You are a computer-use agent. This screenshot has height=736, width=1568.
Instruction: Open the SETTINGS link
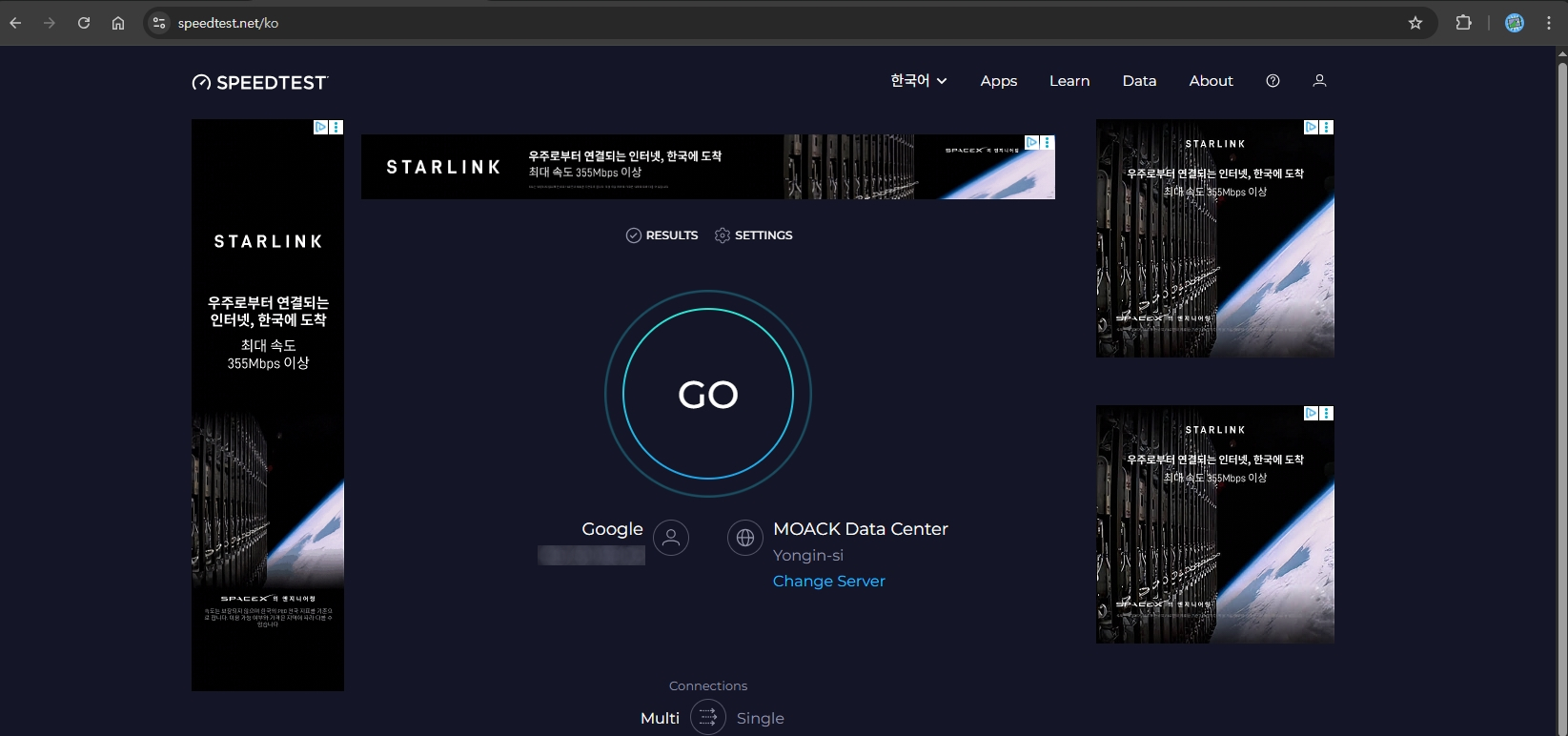click(x=764, y=235)
